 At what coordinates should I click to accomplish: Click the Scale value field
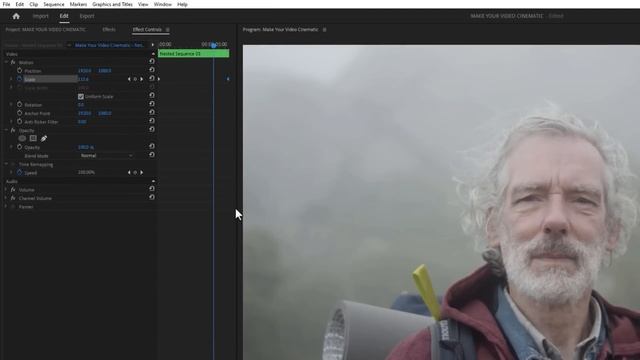83,79
